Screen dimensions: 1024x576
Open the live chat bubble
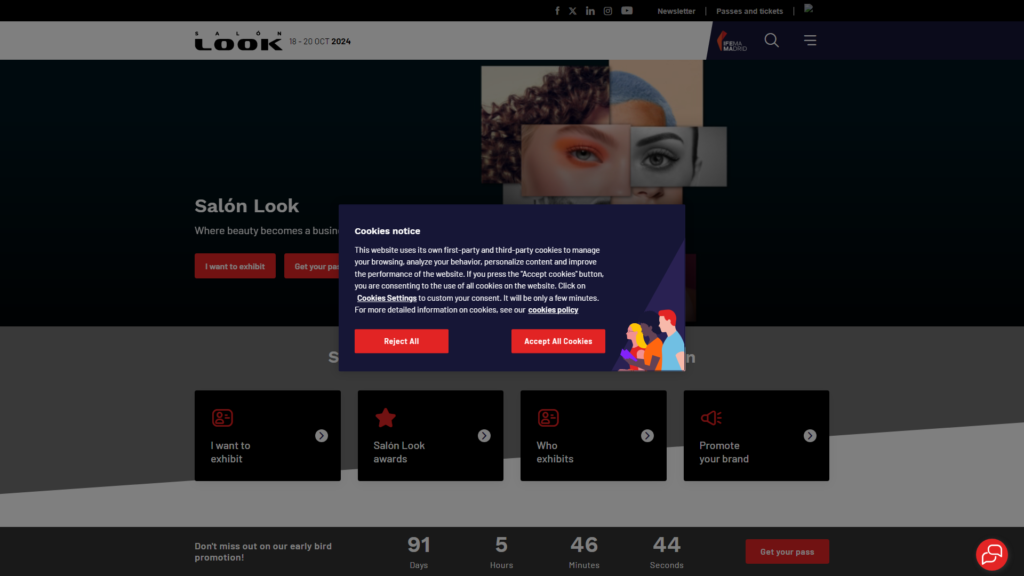coord(992,554)
